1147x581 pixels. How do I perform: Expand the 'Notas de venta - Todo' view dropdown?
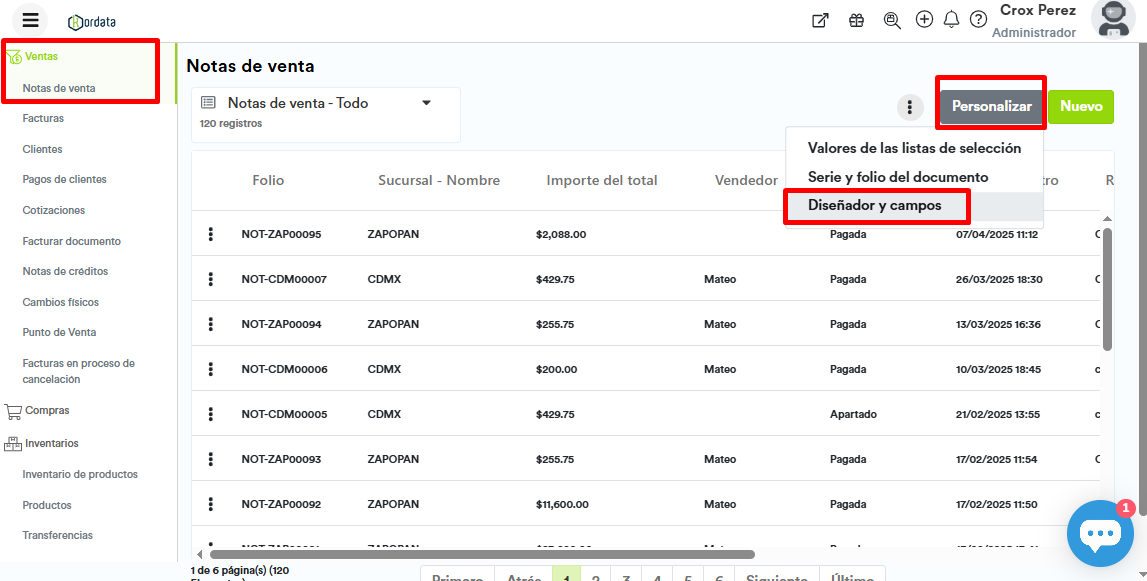(426, 103)
